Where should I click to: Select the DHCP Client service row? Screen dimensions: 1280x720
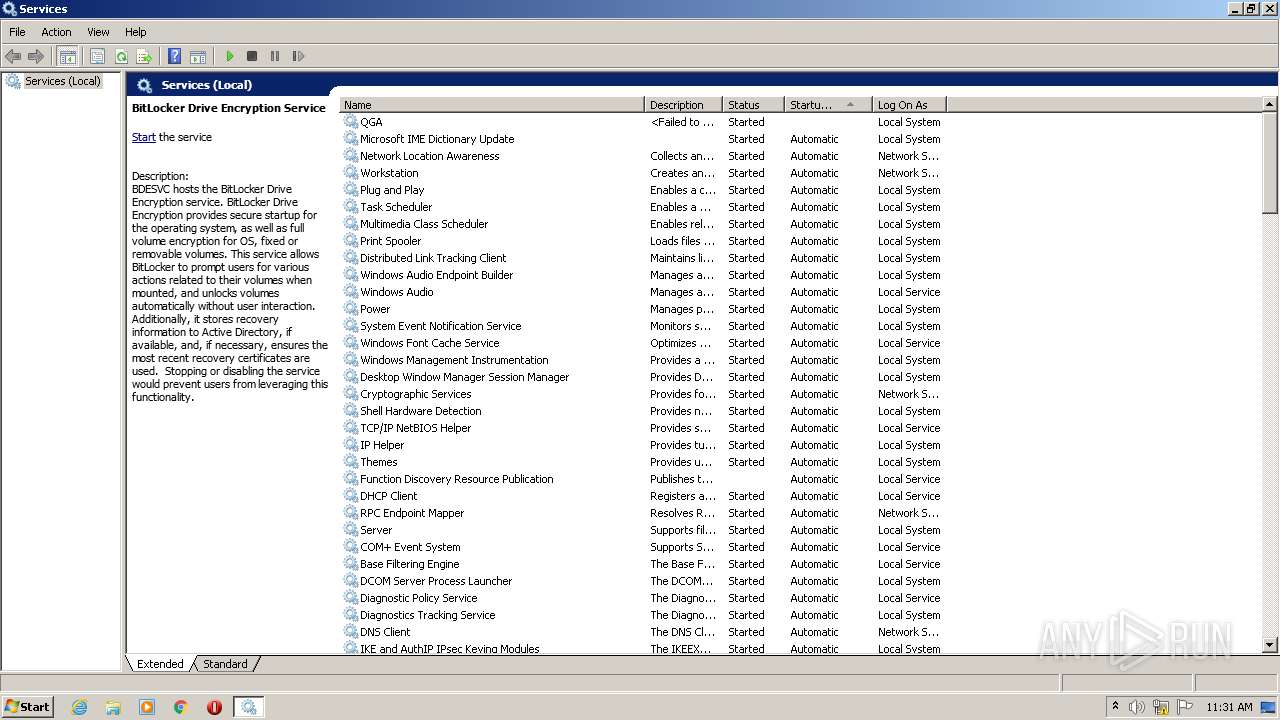pos(642,496)
